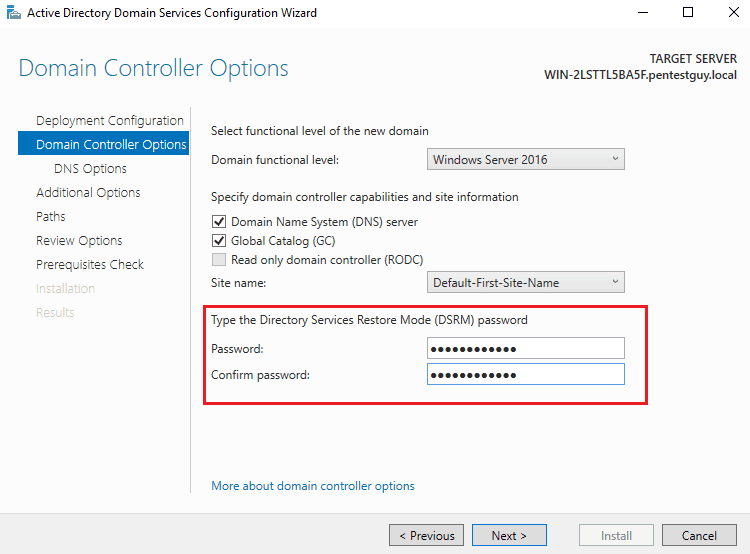Select Domain Controller Options step
750x554 pixels.
pos(103,144)
